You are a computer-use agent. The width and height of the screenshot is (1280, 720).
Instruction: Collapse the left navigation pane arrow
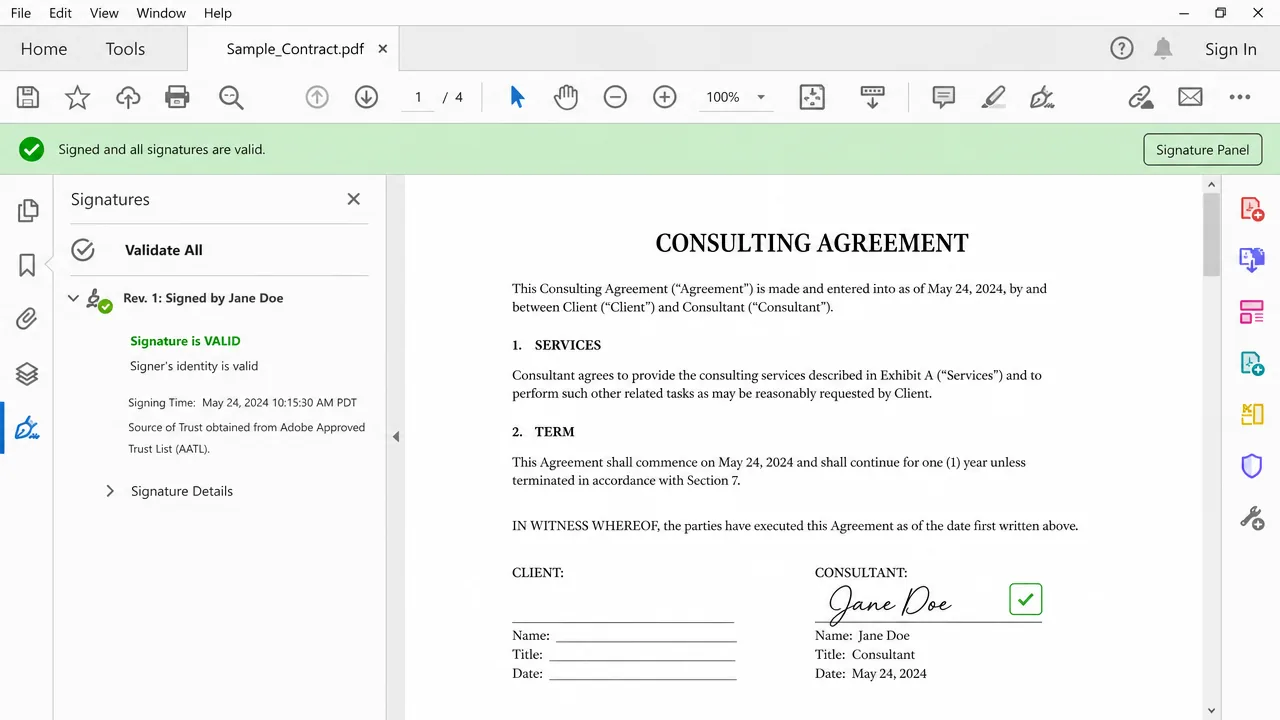396,437
